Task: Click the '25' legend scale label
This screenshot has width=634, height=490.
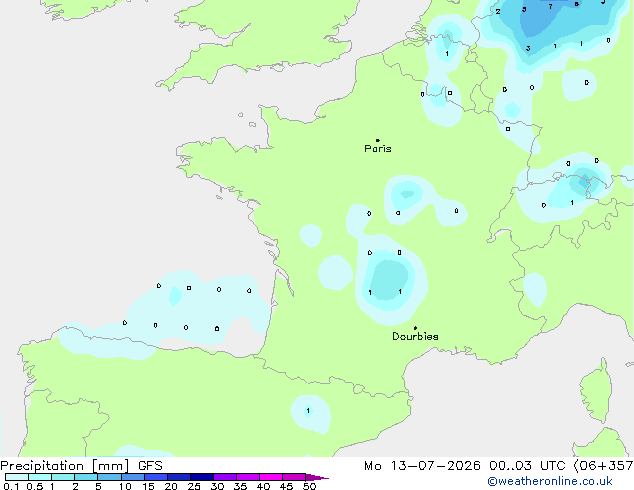Action: point(194,486)
